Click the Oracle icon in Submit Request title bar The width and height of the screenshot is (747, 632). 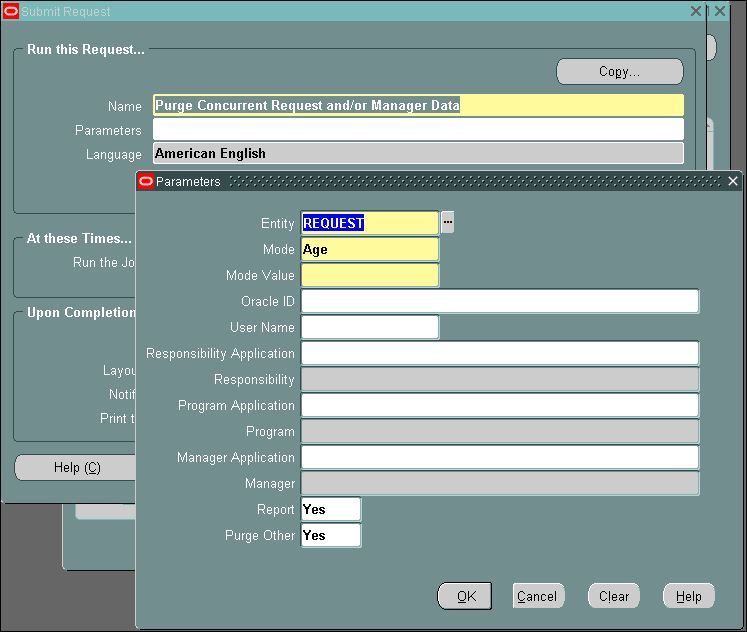(10, 11)
